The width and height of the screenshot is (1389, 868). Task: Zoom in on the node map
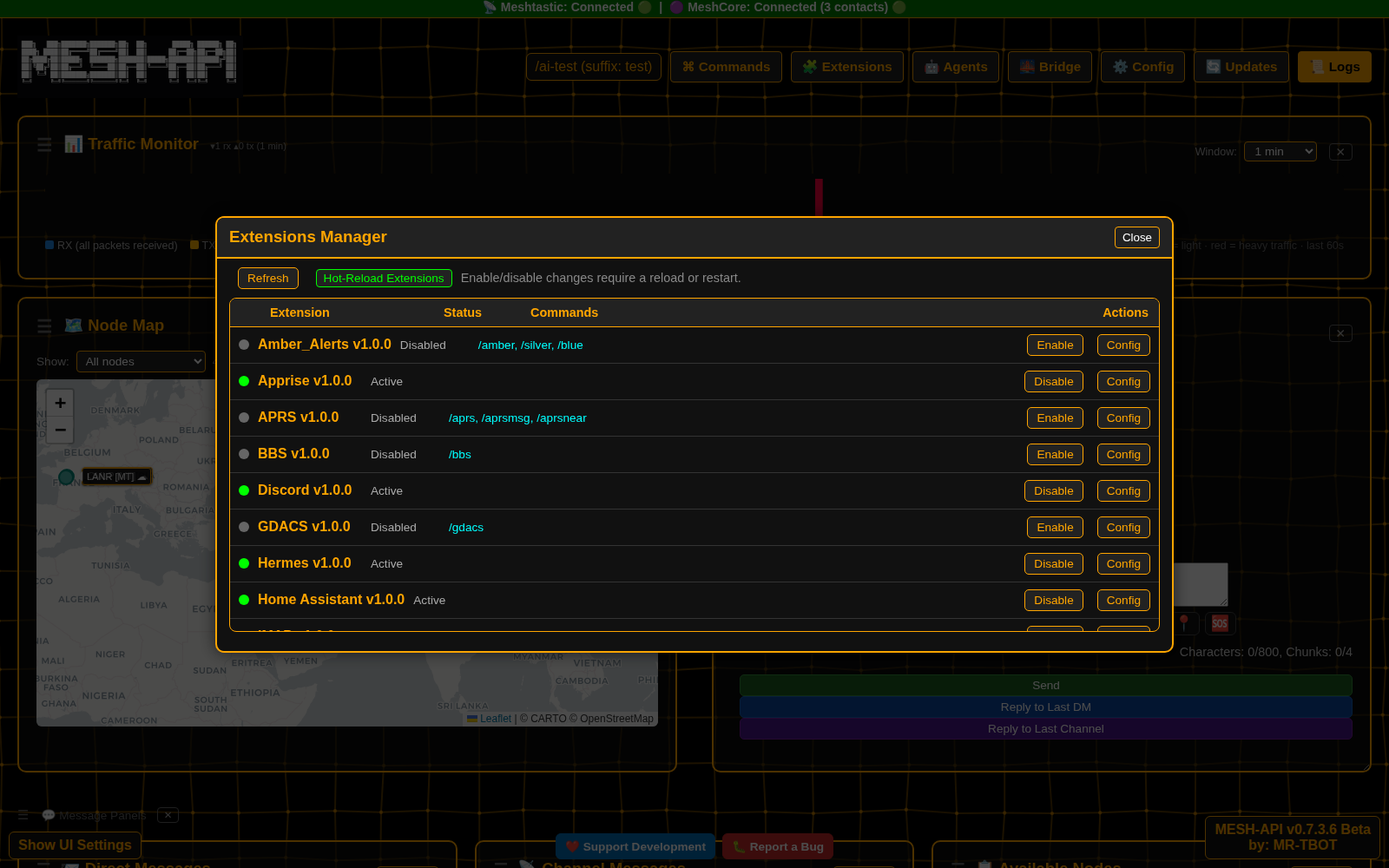click(x=60, y=403)
